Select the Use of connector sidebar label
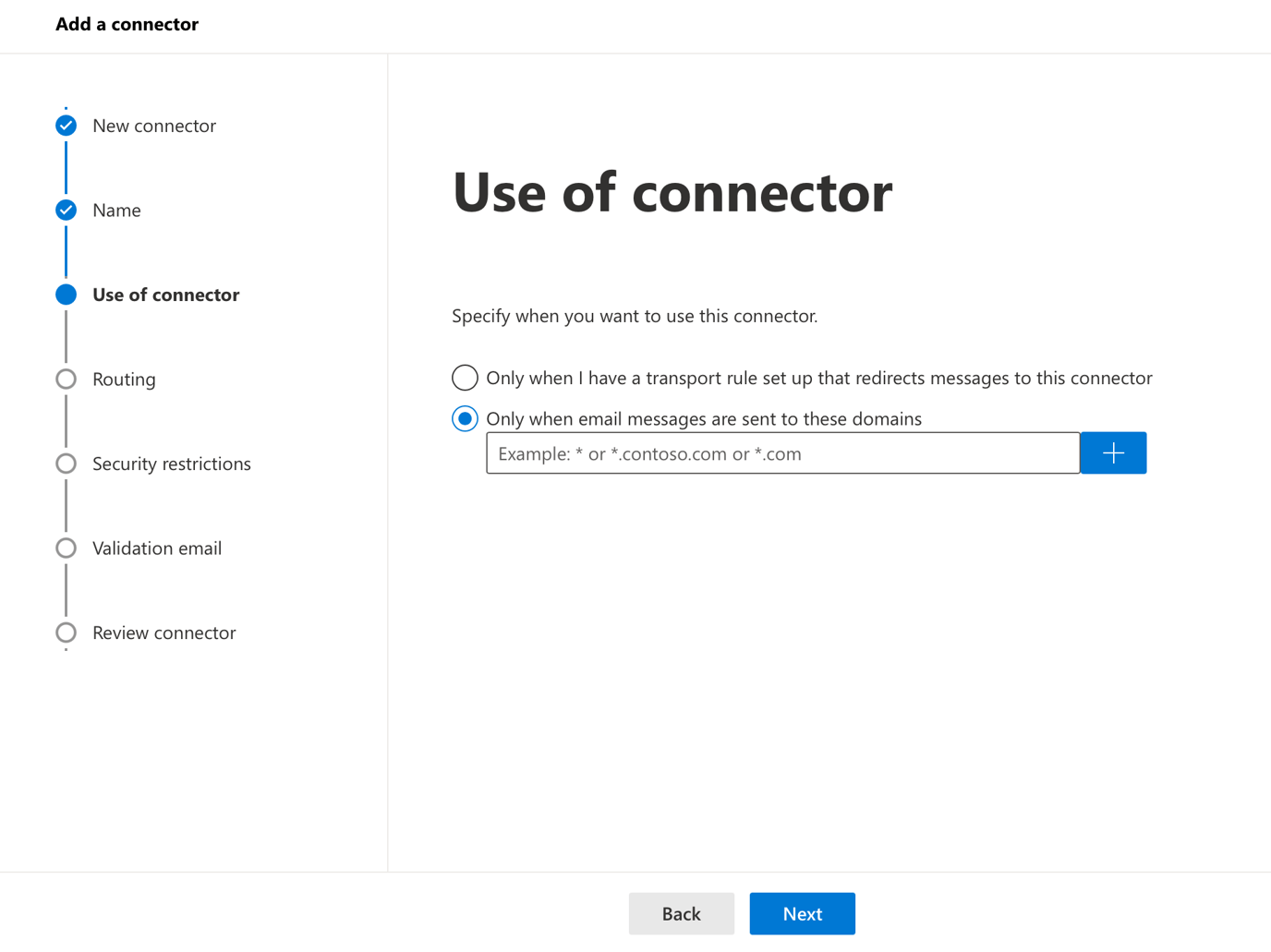This screenshot has width=1271, height=952. pyautogui.click(x=165, y=295)
